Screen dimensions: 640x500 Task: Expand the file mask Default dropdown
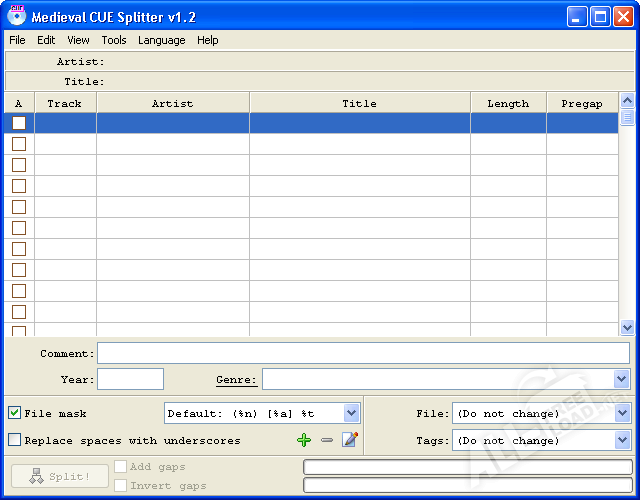(351, 413)
